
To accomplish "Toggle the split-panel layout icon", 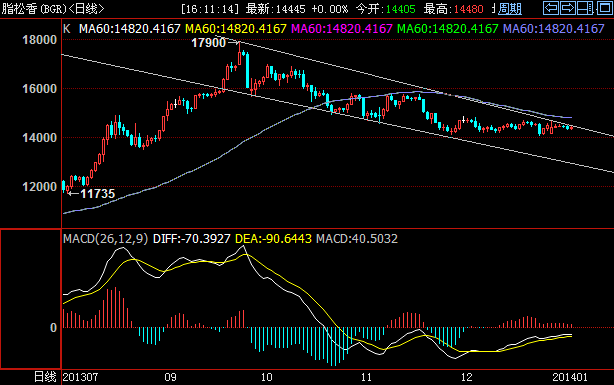I will pyautogui.click(x=585, y=8).
